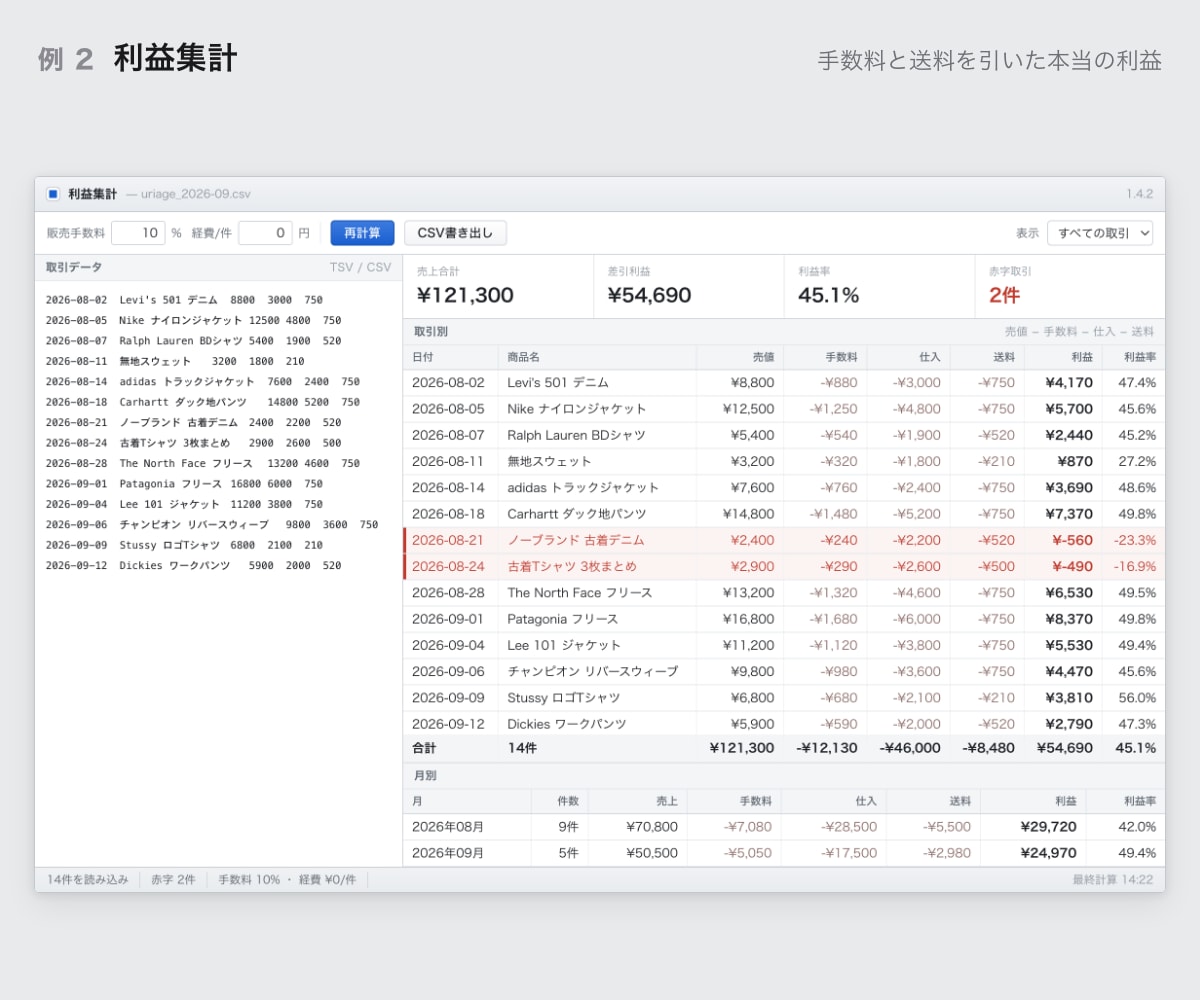The width and height of the screenshot is (1200, 1000).
Task: Click the Levi's 501 デニム 8800 raw data line
Action: [184, 300]
